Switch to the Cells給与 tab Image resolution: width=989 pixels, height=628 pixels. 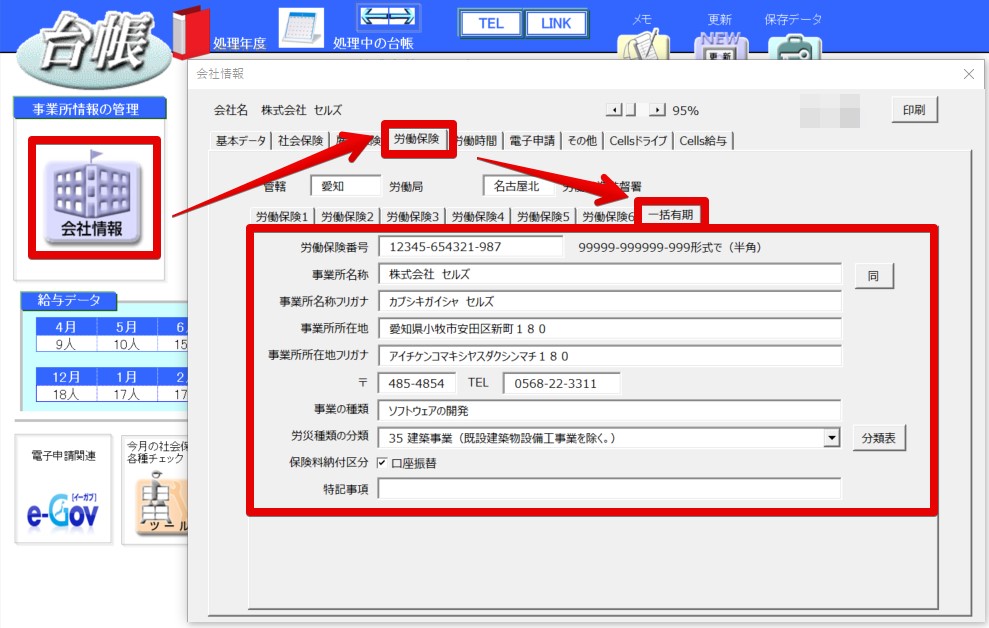[x=703, y=141]
